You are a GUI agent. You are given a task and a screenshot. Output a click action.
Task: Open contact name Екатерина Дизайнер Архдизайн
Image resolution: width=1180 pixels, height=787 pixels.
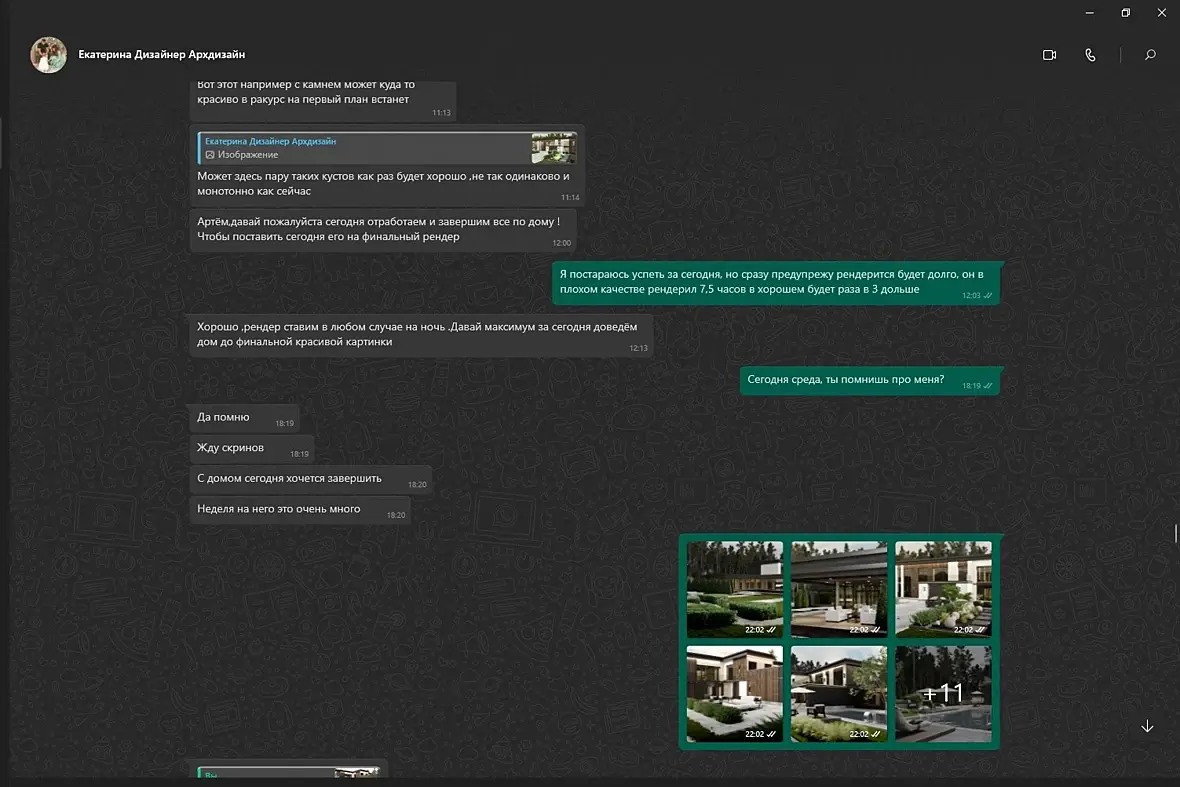[162, 54]
